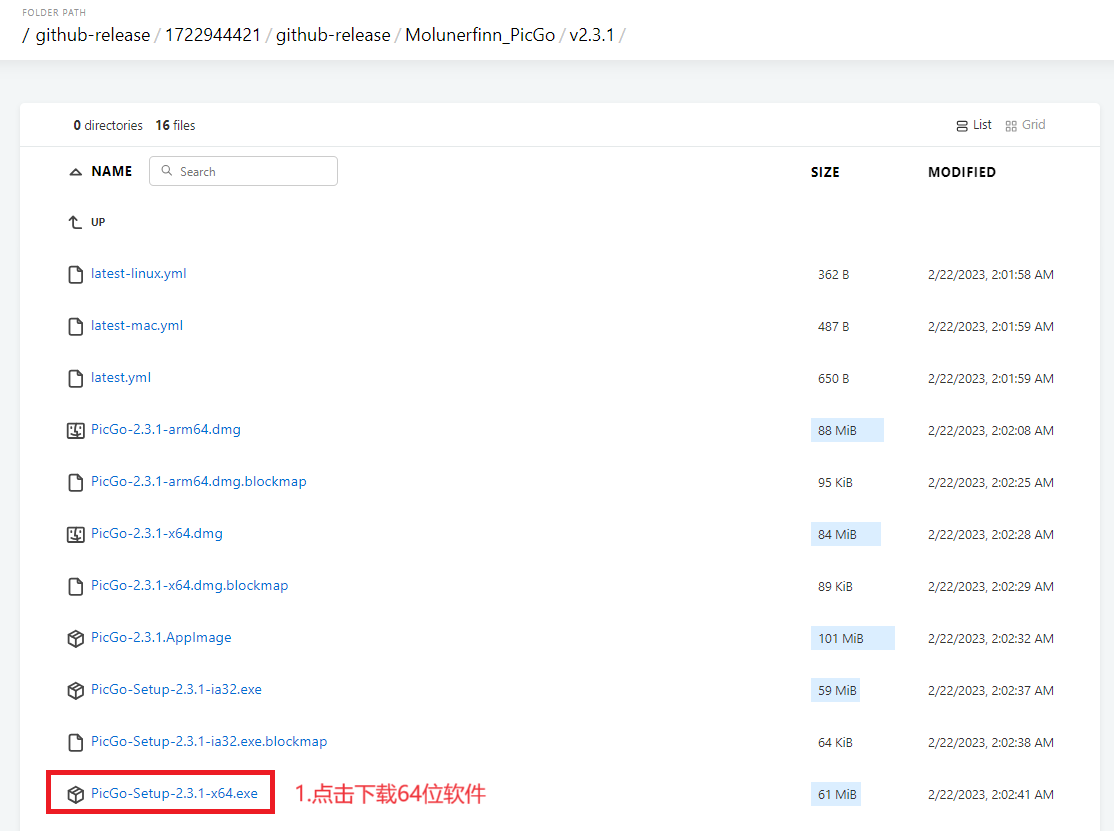Click the file icon for PicGo-2.3.1-arm64.dmg.blockmap

tap(75, 483)
